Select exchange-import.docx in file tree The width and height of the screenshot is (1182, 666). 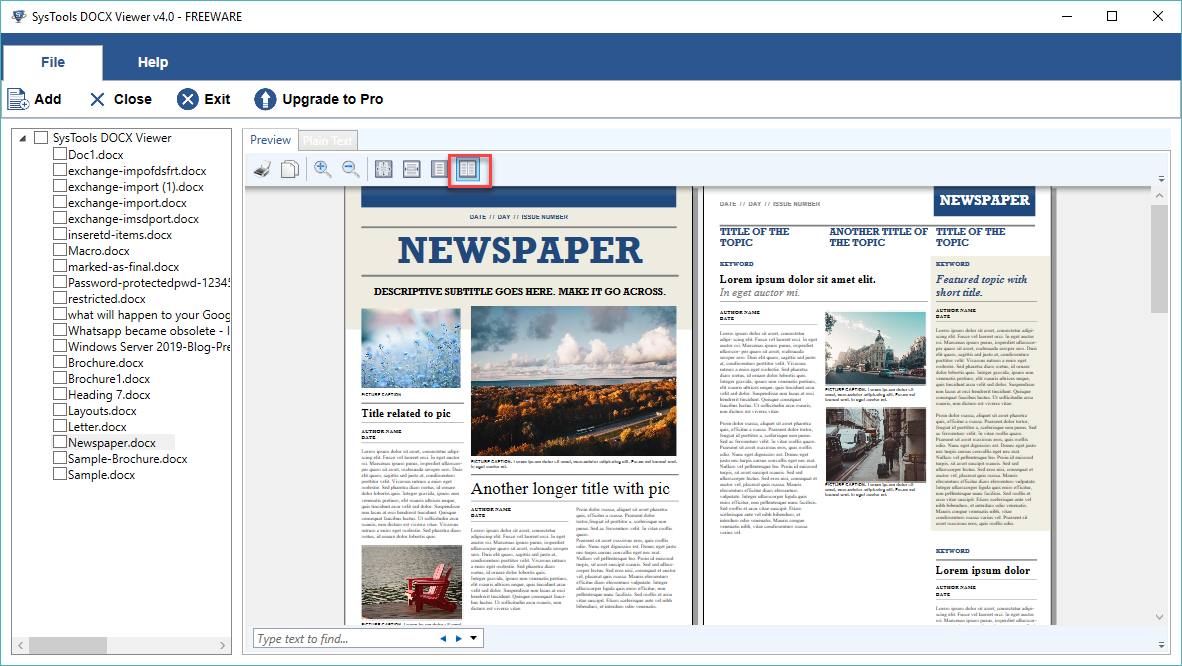tap(127, 203)
